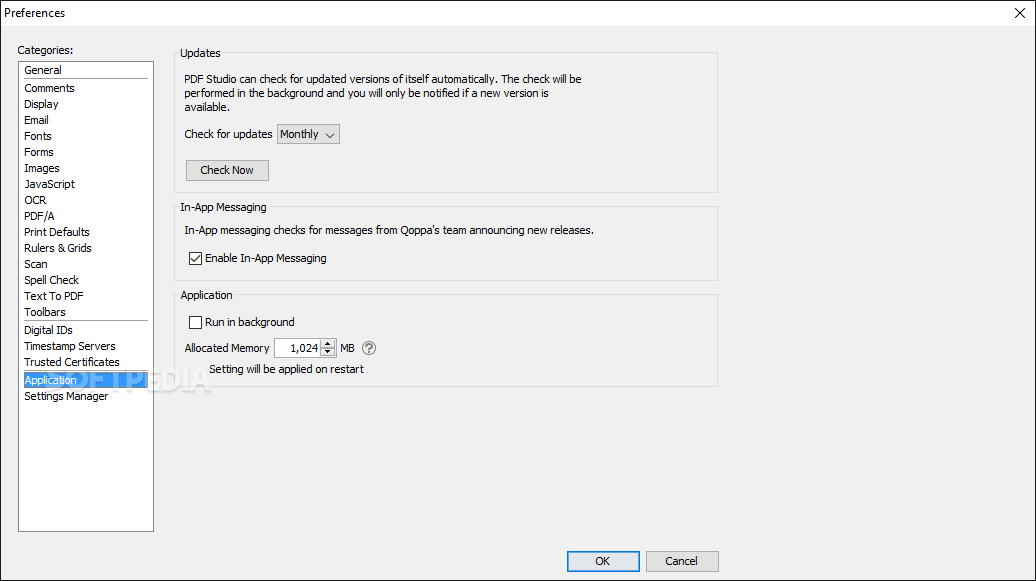Select the General category
The width and height of the screenshot is (1036, 581).
(43, 70)
